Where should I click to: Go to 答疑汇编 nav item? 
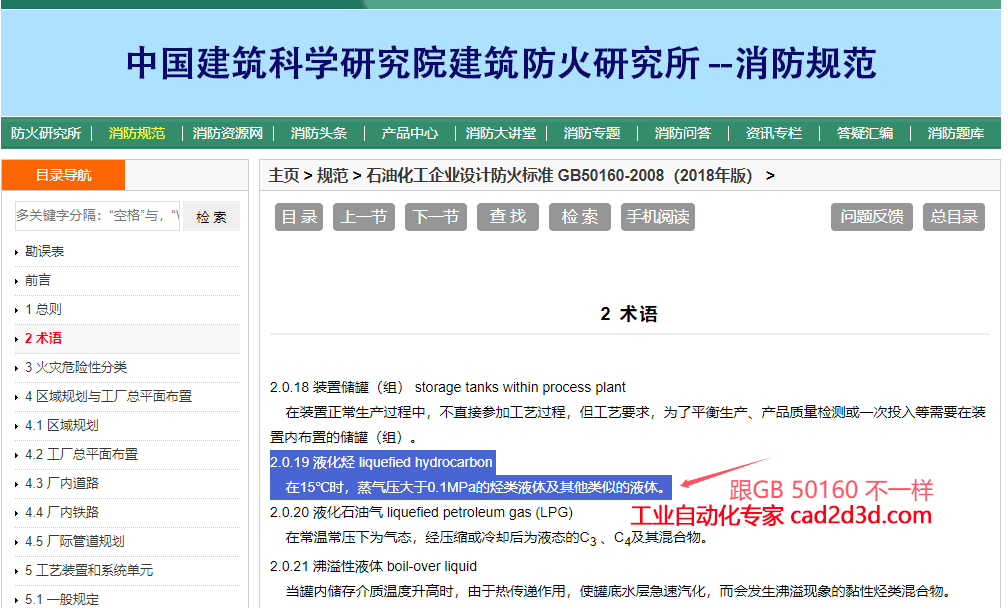click(865, 133)
